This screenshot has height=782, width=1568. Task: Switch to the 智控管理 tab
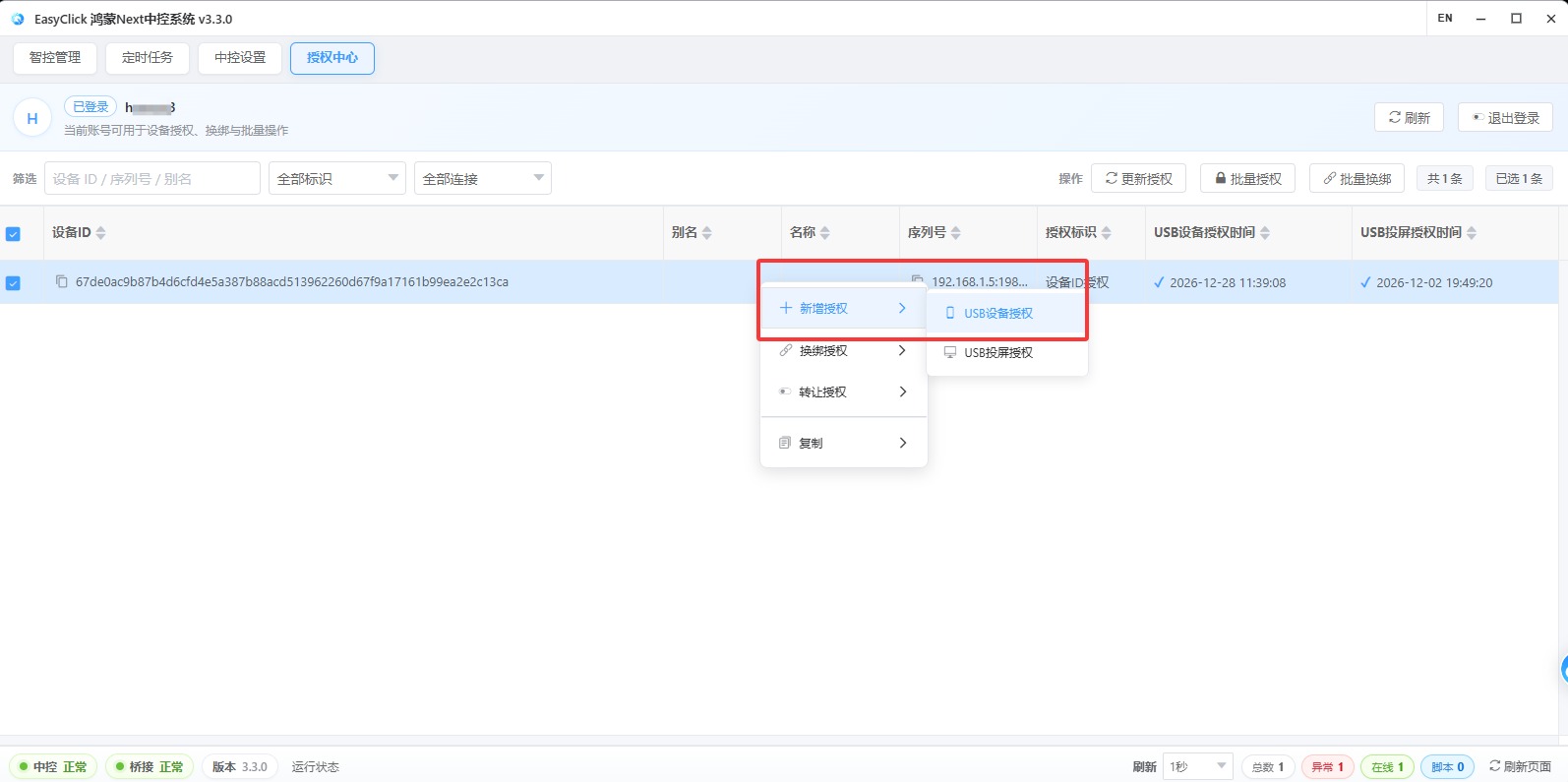tap(55, 58)
